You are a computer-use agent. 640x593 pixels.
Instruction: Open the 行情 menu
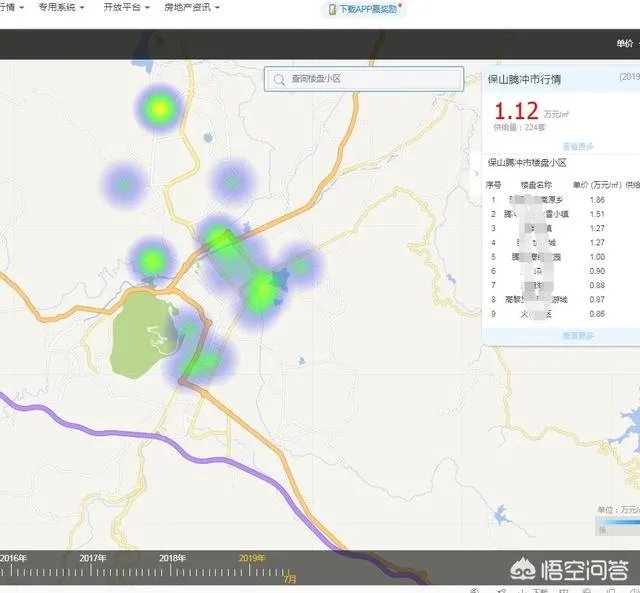pos(10,7)
